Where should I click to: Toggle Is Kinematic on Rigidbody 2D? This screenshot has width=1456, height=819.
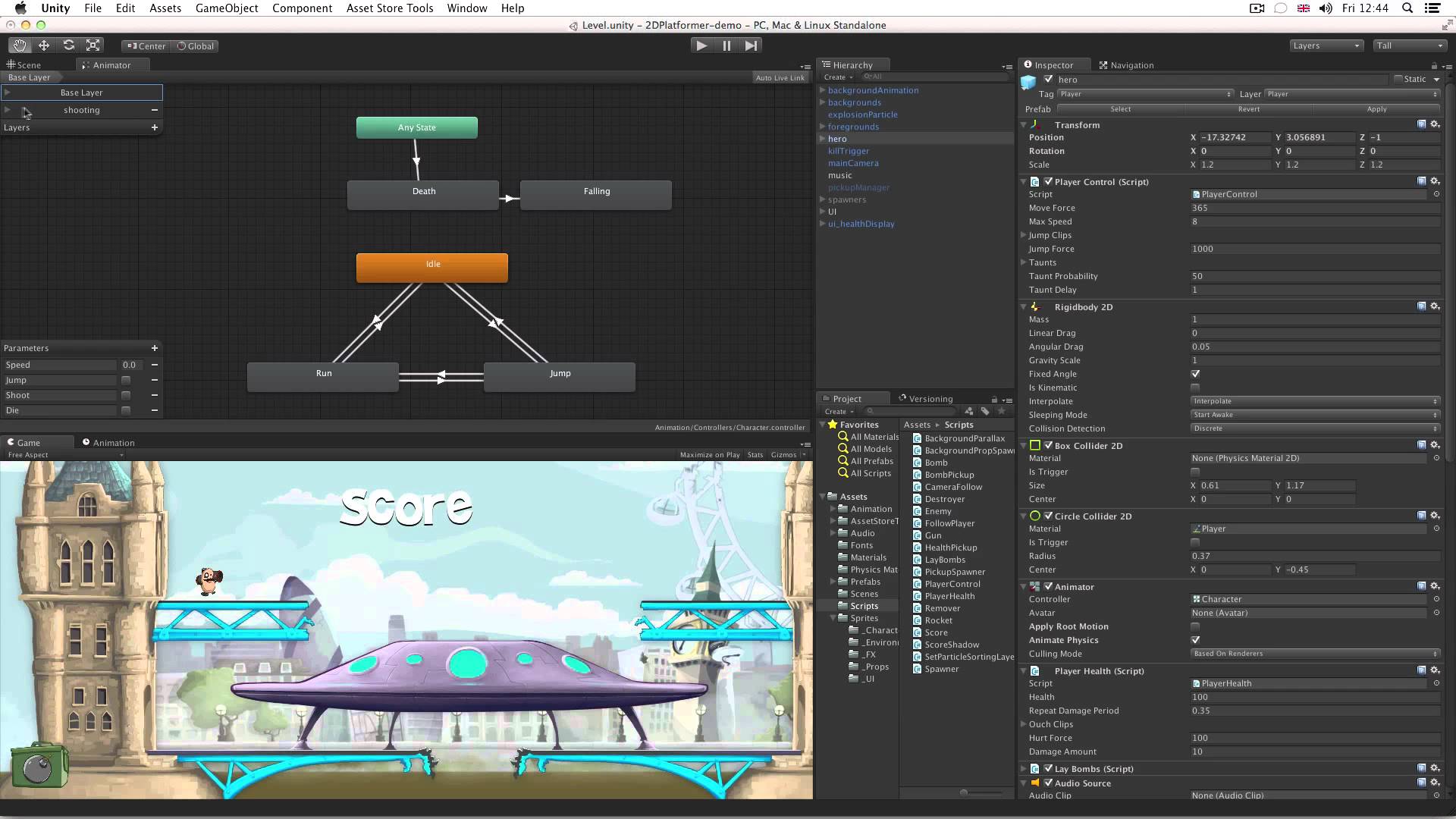point(1195,387)
